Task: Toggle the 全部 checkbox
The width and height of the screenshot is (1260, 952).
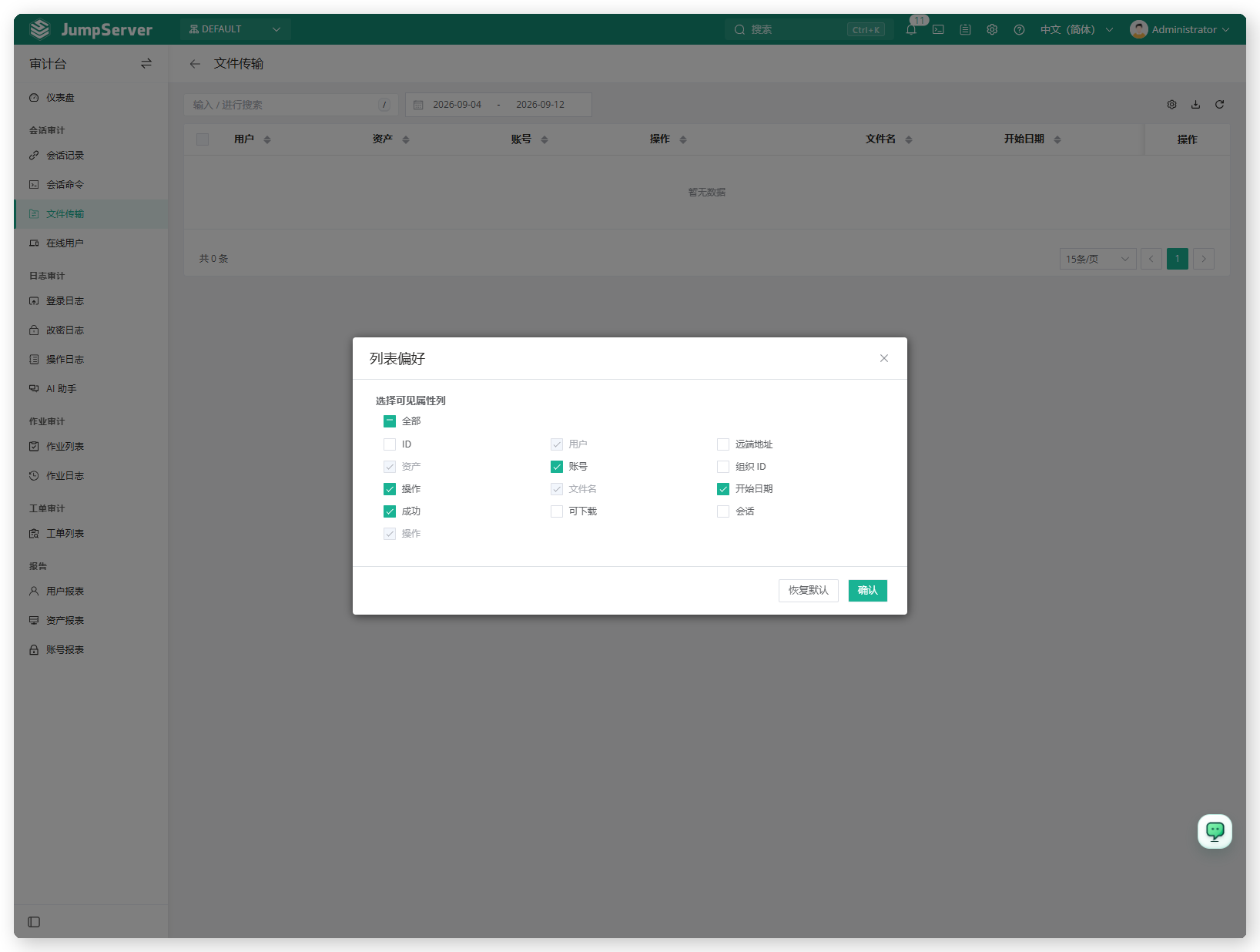Action: click(x=390, y=421)
